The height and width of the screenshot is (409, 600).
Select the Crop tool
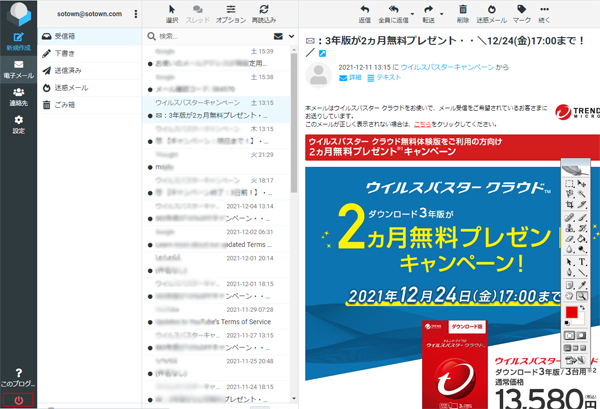point(569,204)
